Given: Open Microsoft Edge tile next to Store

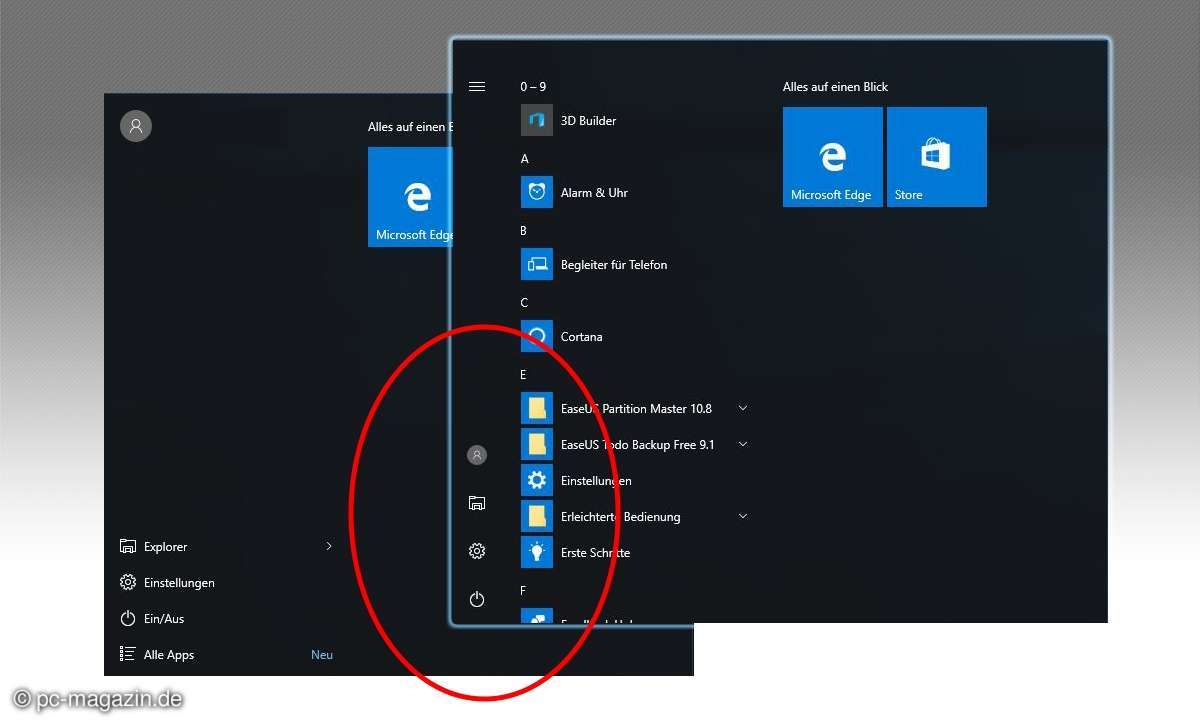Looking at the screenshot, I should [832, 157].
